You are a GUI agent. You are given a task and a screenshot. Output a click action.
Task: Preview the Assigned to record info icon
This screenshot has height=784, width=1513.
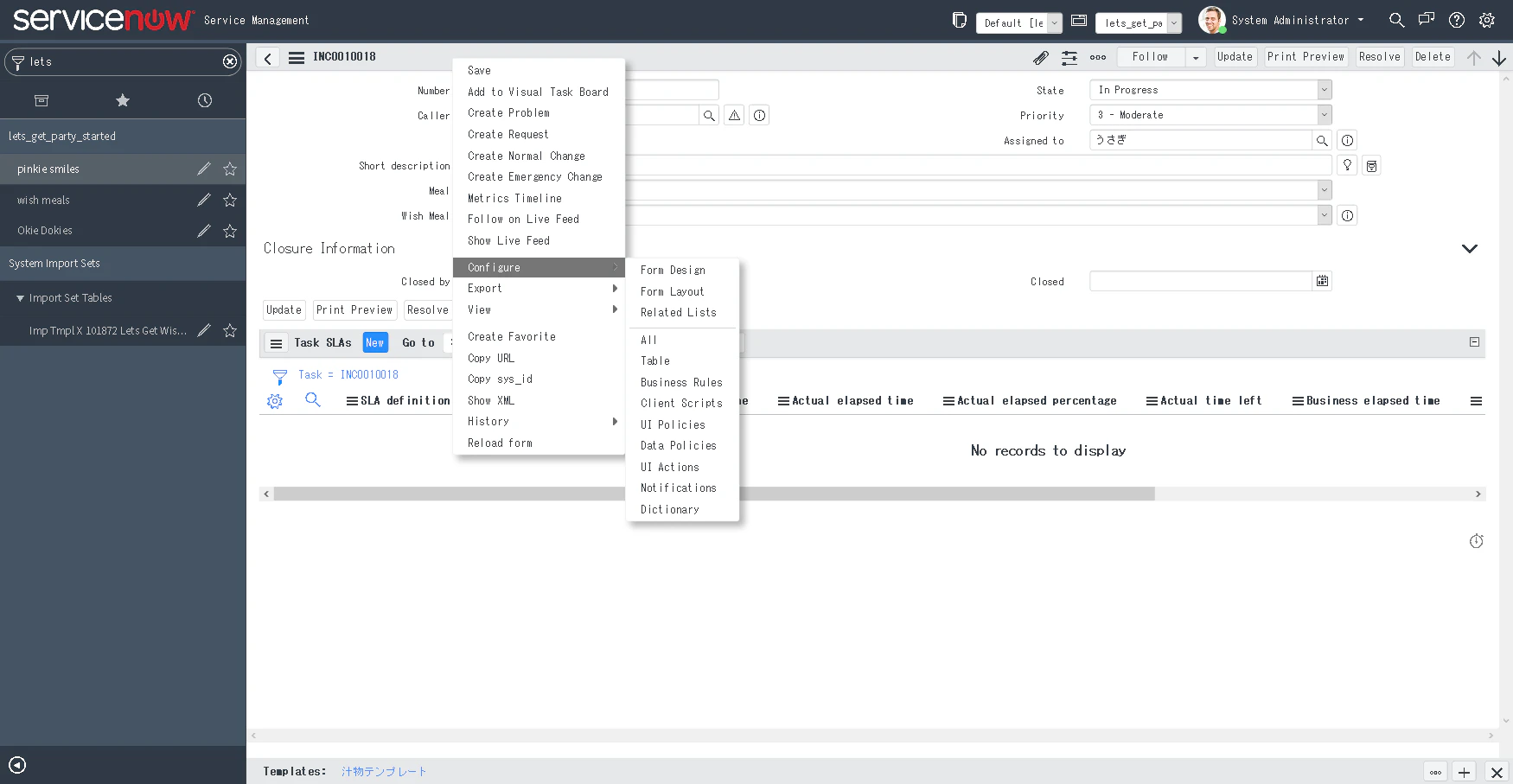[1347, 140]
